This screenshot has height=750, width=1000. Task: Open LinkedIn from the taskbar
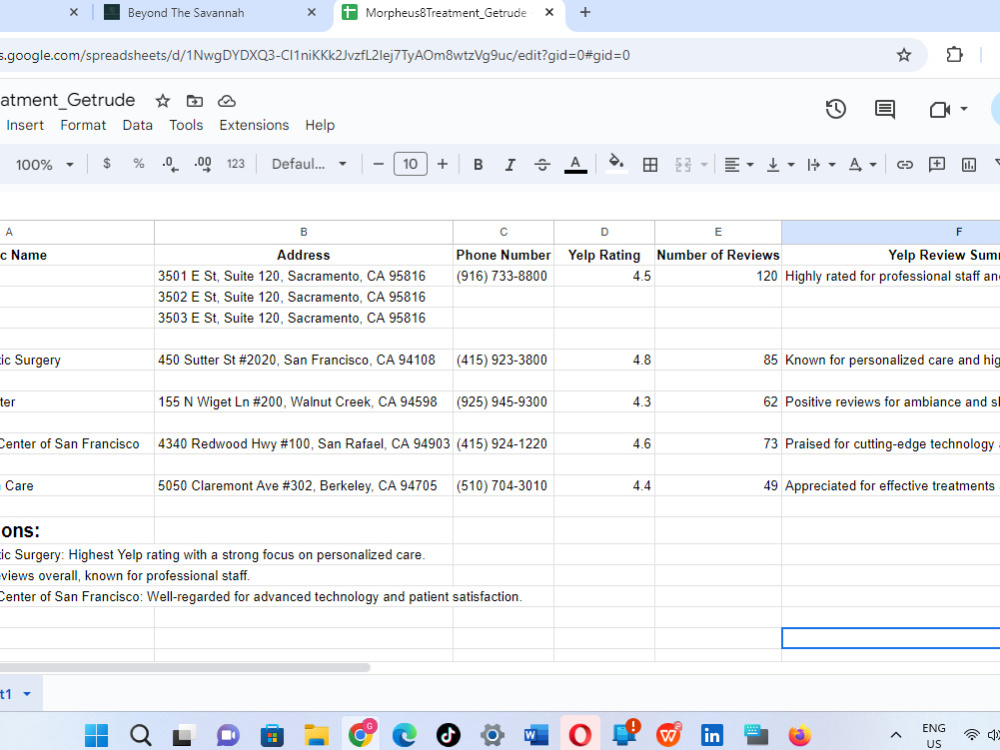tap(712, 735)
